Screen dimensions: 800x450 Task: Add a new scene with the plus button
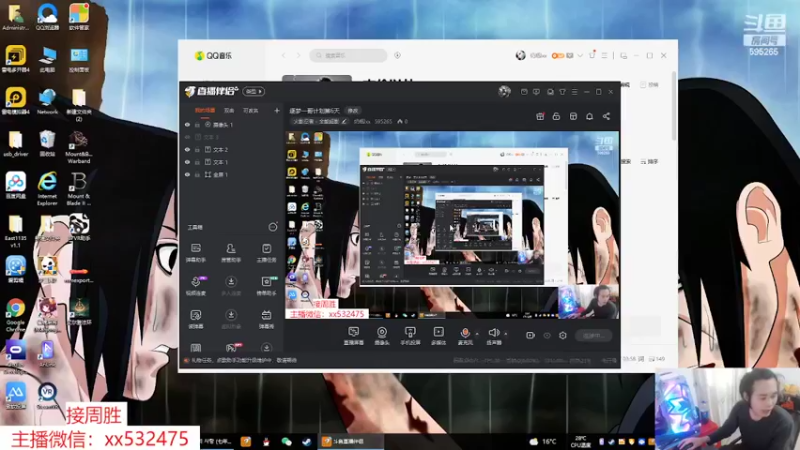pyautogui.click(x=277, y=110)
